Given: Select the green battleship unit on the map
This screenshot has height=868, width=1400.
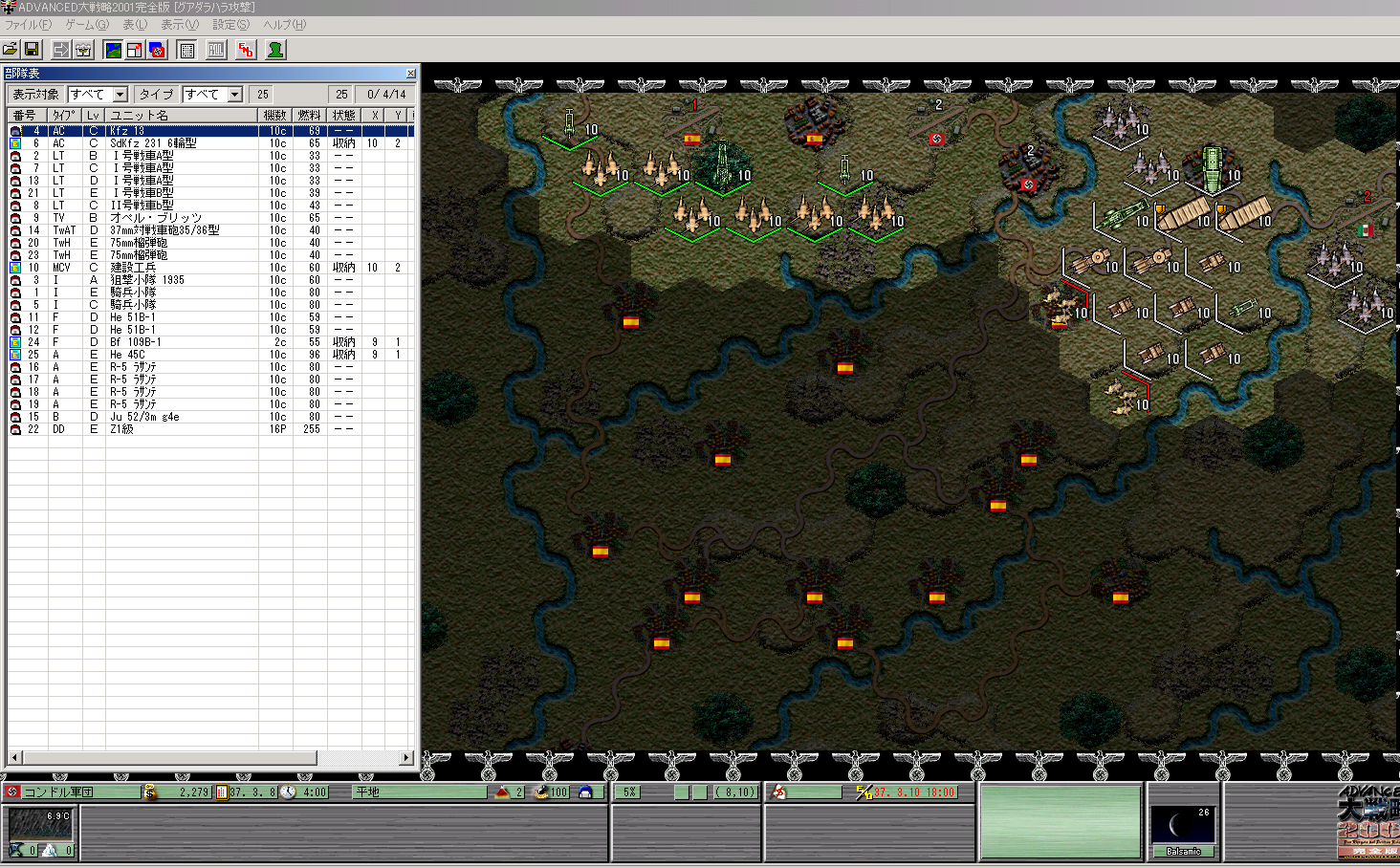Looking at the screenshot, I should coord(1213,168).
